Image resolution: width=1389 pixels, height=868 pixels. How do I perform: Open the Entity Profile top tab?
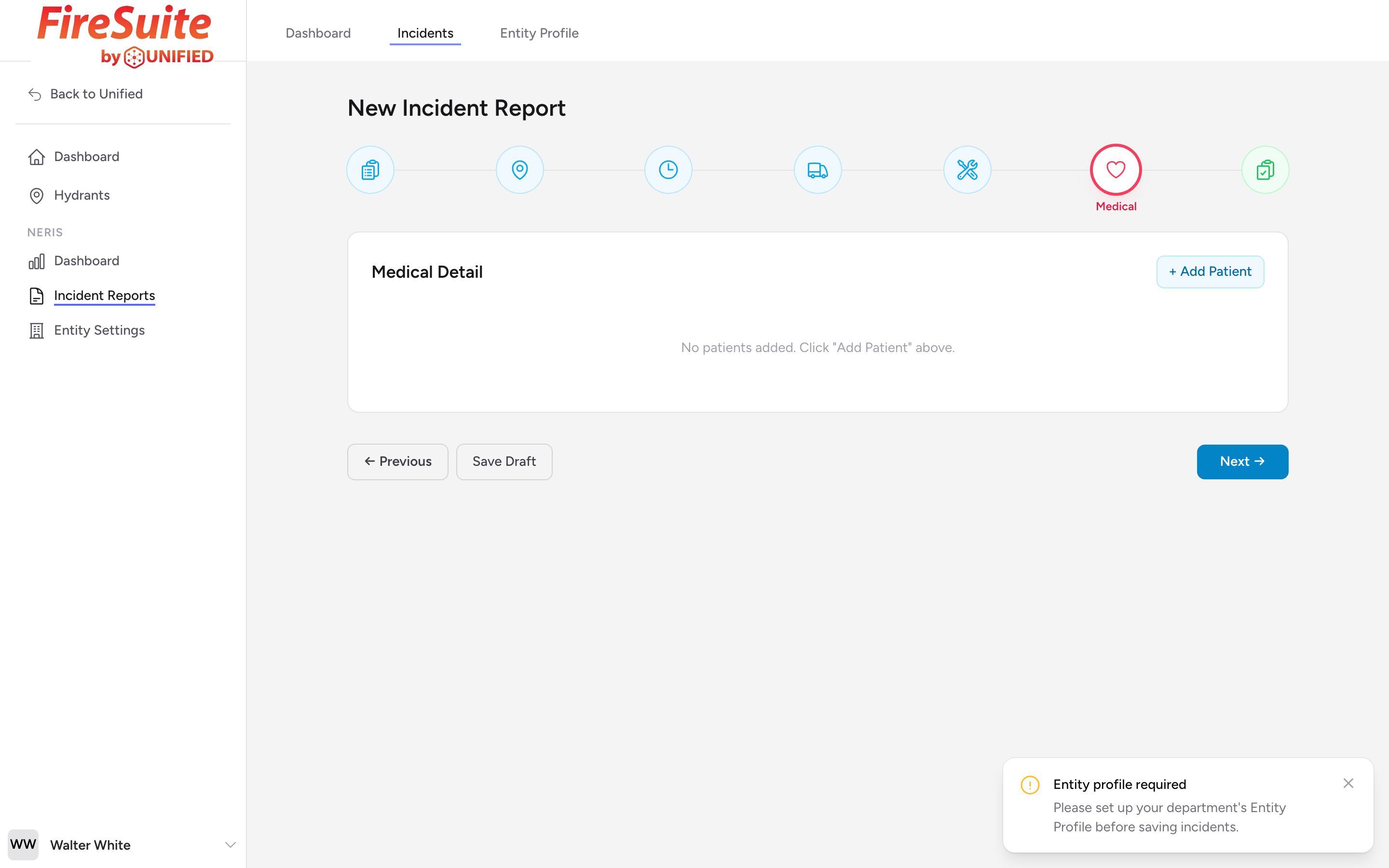click(539, 33)
